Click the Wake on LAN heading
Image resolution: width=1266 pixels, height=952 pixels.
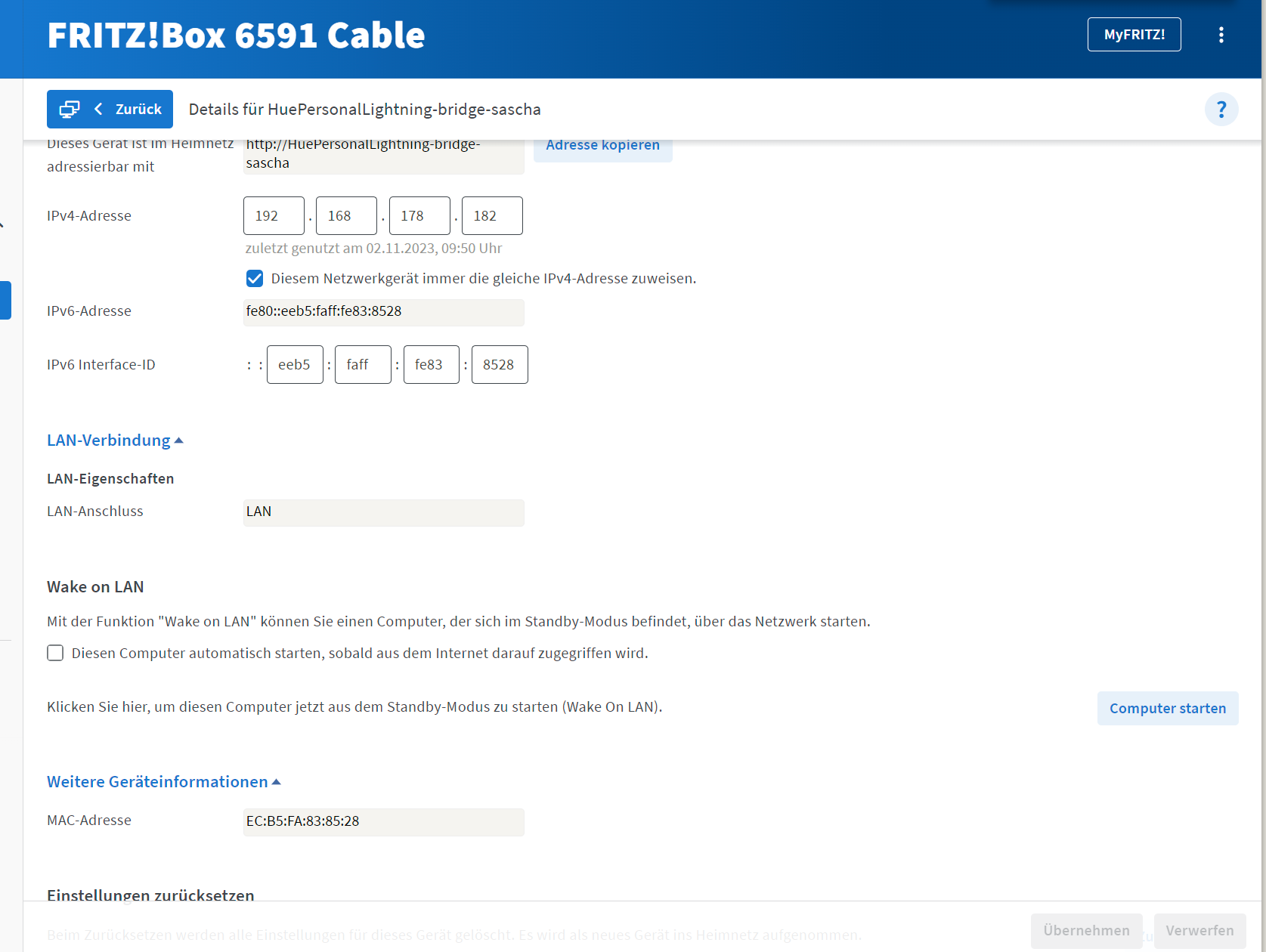pos(95,587)
